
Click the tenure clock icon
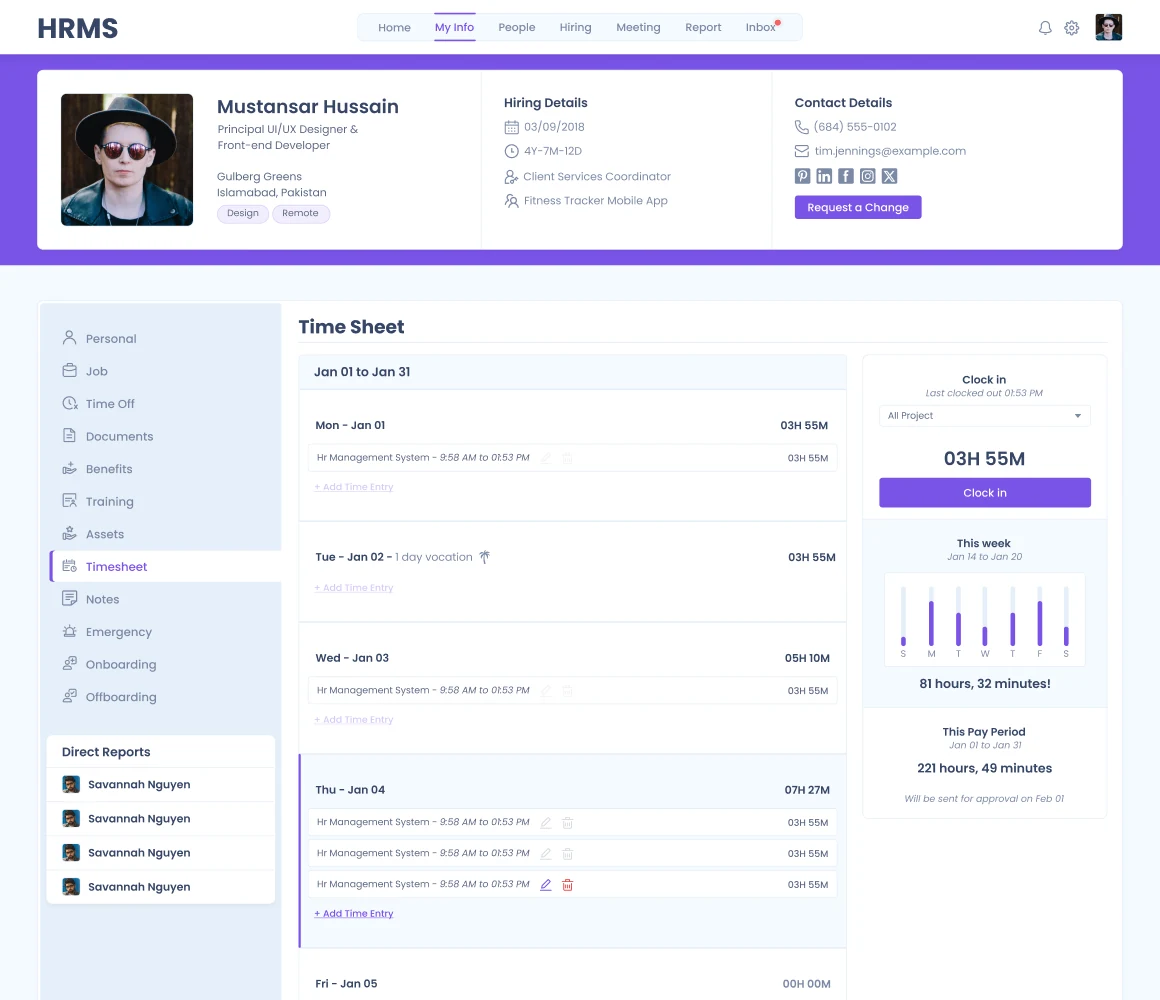(x=511, y=151)
